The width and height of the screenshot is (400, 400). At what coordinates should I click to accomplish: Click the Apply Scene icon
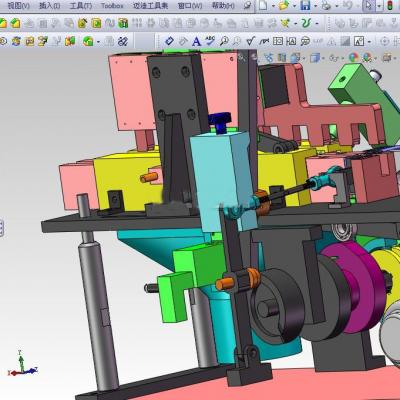coord(367,58)
